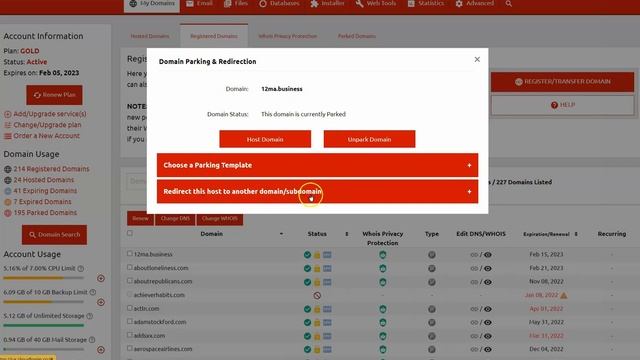640x360 pixels.
Task: Sort by Expiration/Renewal column arrows
Action: pos(576,234)
